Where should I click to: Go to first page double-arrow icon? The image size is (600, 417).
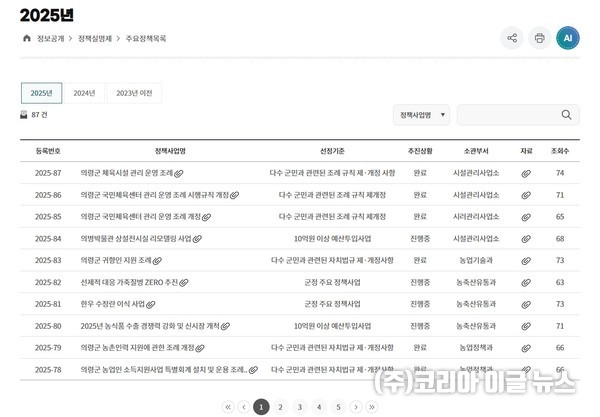[x=228, y=407]
